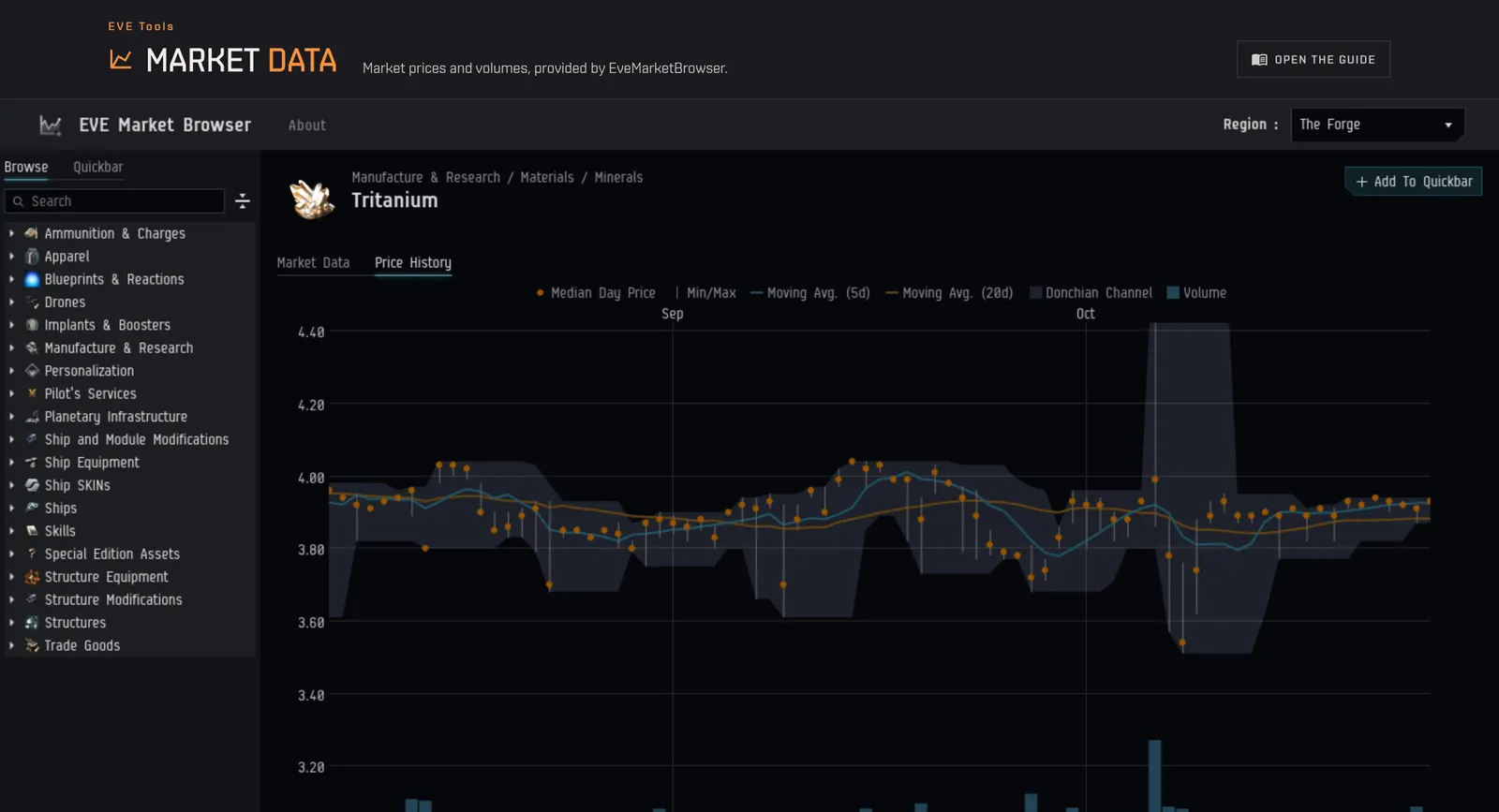Click the Structure Equipment icon
This screenshot has height=812, width=1499.
[x=32, y=577]
